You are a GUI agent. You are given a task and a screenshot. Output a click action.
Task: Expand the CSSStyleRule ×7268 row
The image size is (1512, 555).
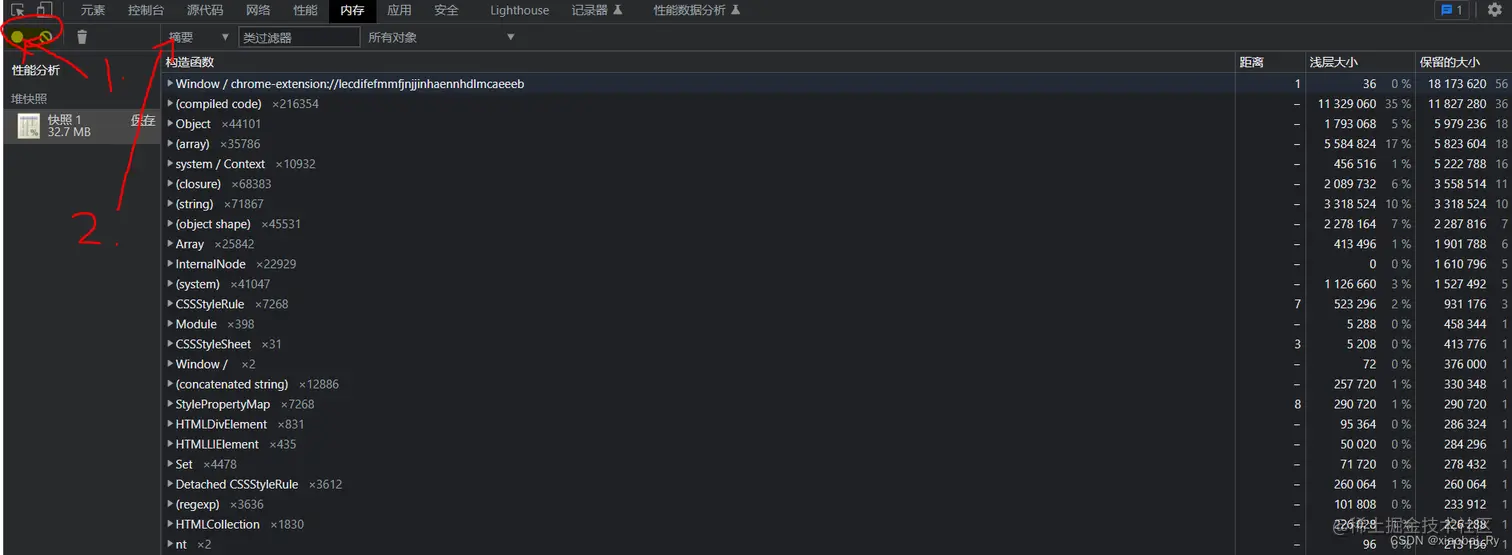170,304
